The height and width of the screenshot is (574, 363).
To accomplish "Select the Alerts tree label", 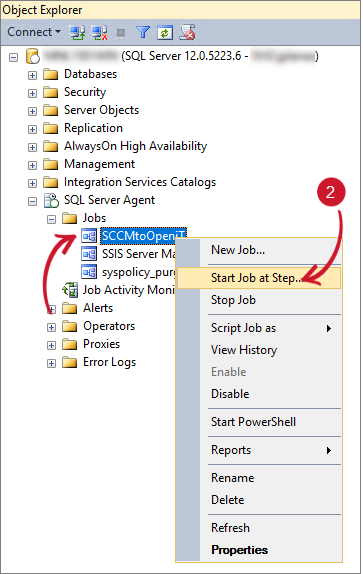I will [x=98, y=308].
